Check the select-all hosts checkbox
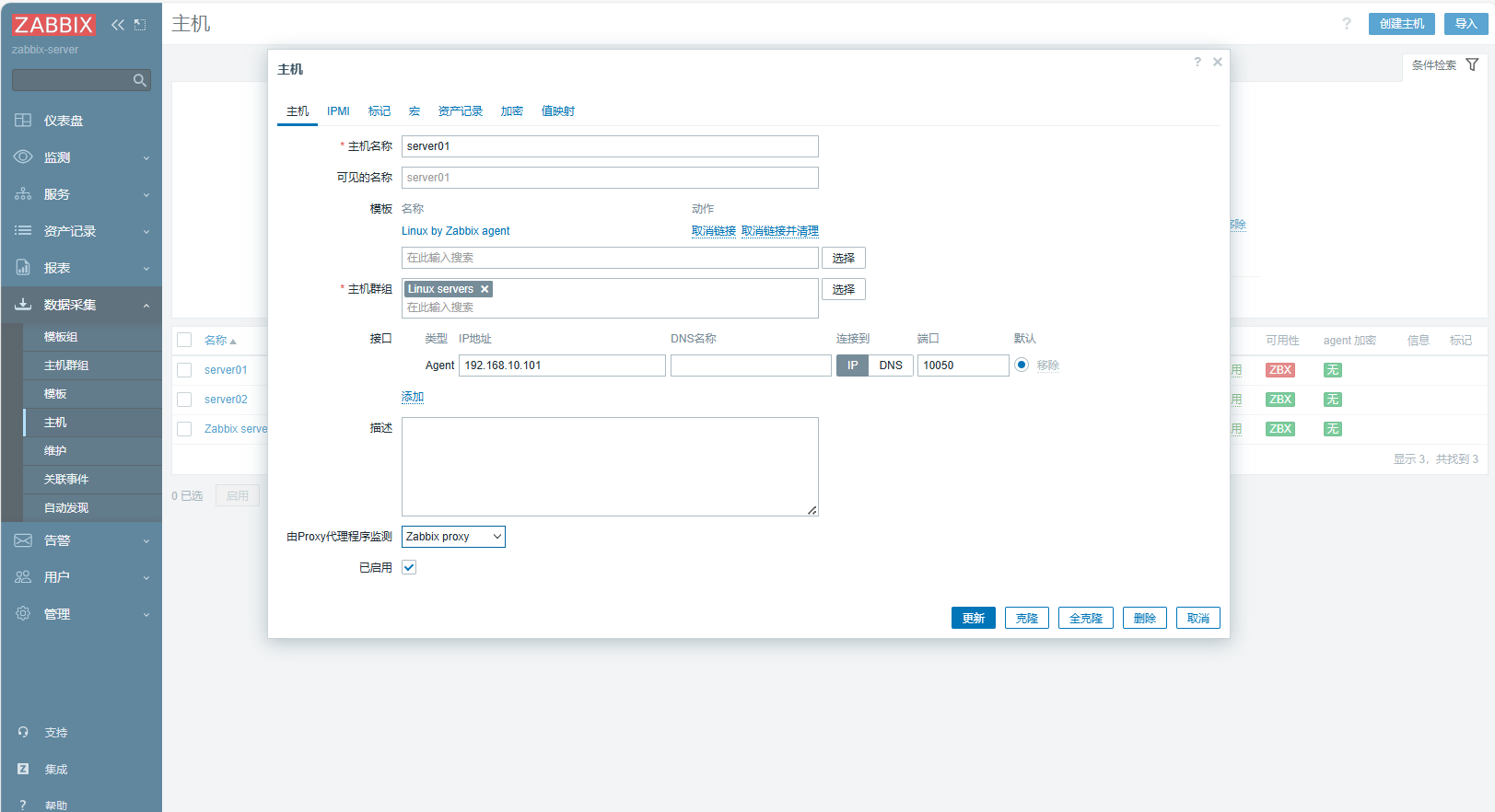The height and width of the screenshot is (812, 1495). pyautogui.click(x=184, y=340)
